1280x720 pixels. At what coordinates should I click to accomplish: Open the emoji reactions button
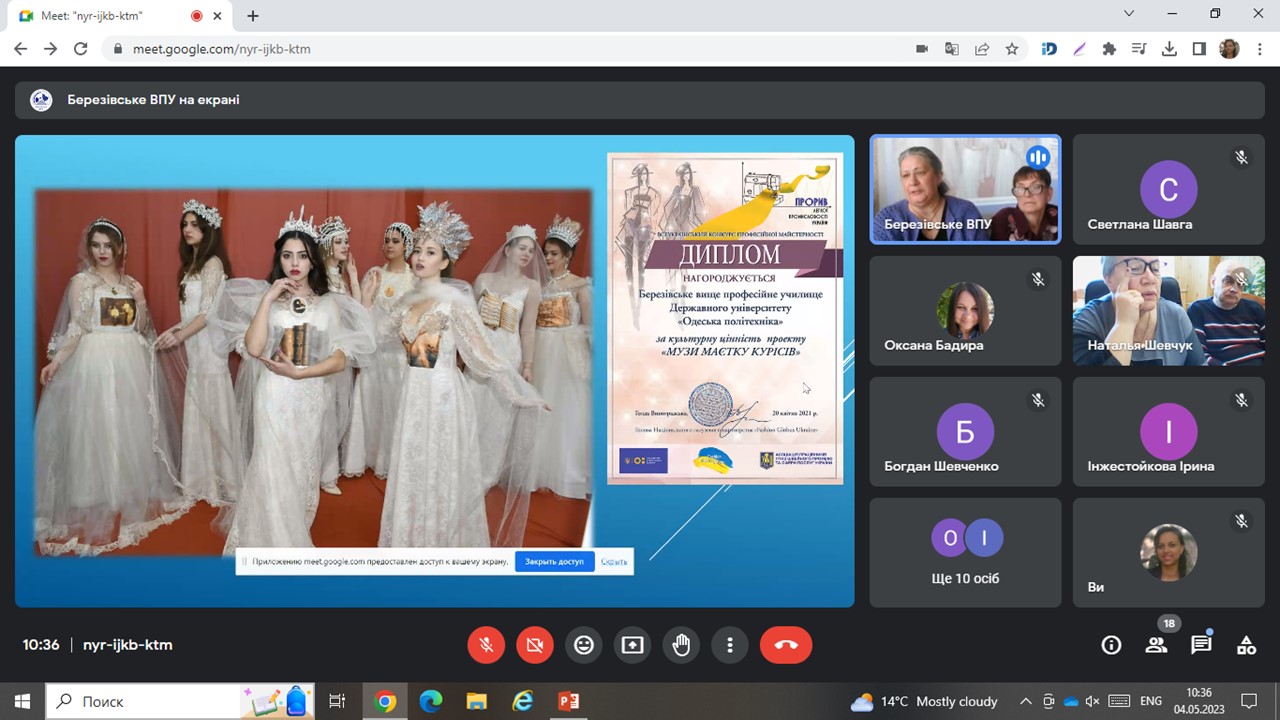[584, 645]
